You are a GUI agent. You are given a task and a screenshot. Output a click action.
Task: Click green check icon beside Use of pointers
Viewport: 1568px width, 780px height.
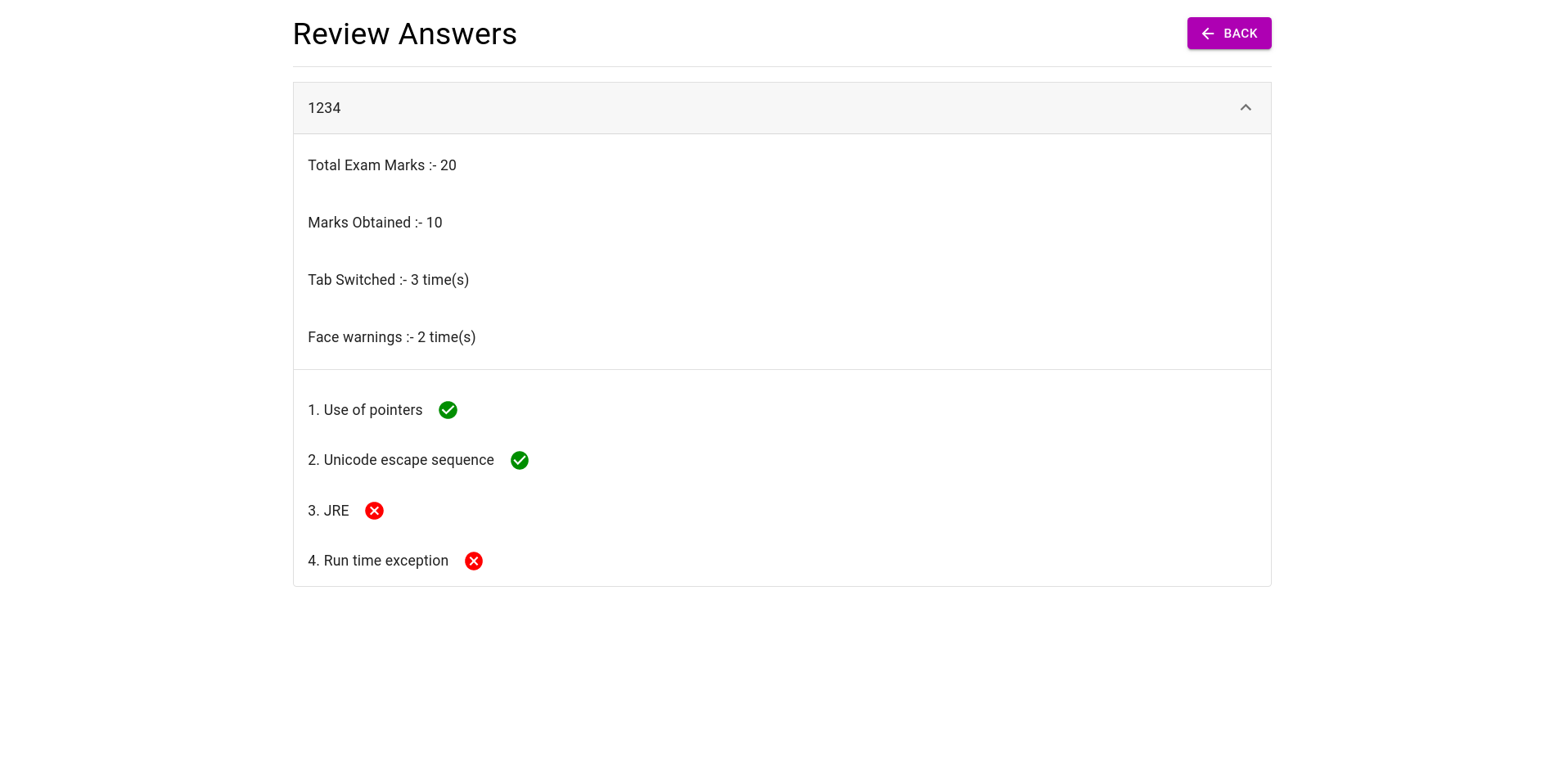pos(448,410)
